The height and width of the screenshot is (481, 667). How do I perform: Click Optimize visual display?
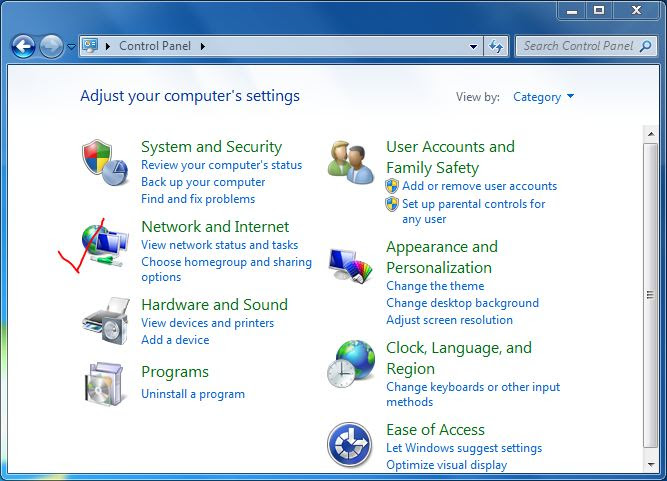coord(446,465)
